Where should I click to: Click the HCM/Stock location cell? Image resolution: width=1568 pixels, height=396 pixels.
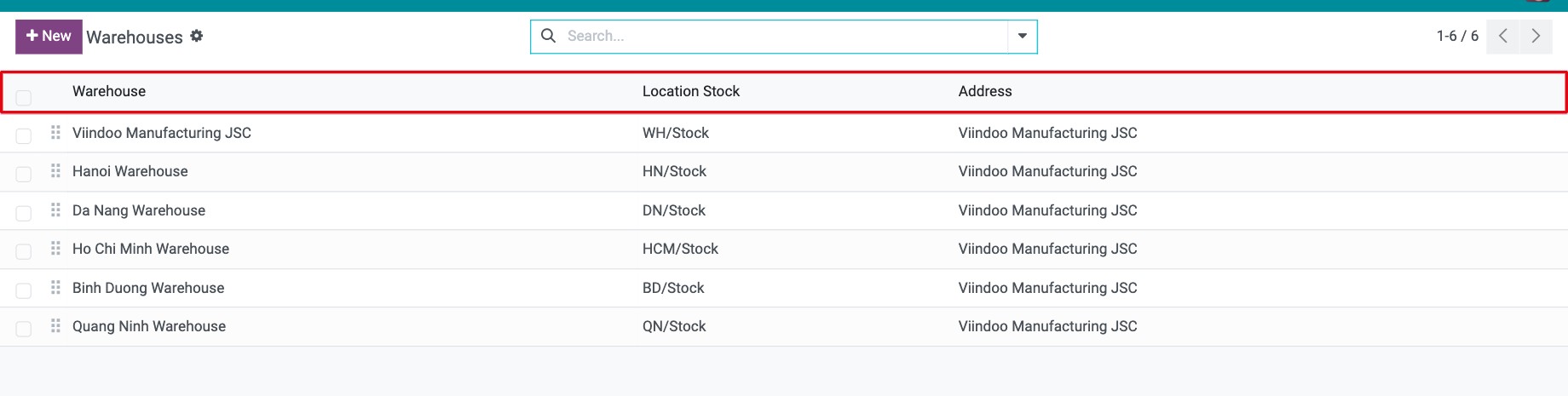click(680, 249)
